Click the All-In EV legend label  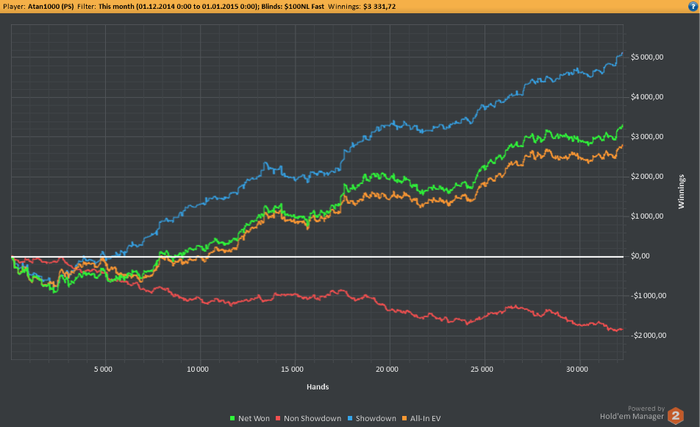pyautogui.click(x=425, y=419)
